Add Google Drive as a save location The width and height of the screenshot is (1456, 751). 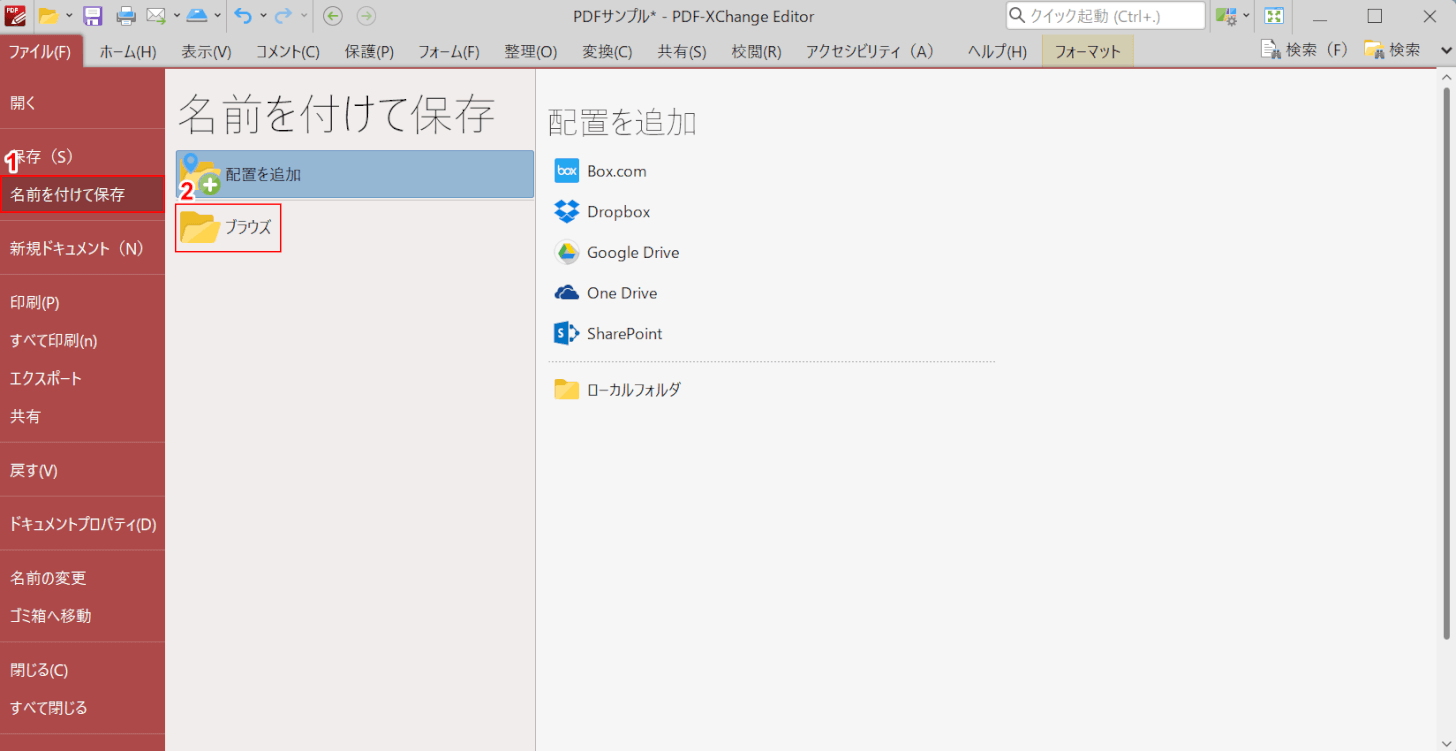point(617,253)
